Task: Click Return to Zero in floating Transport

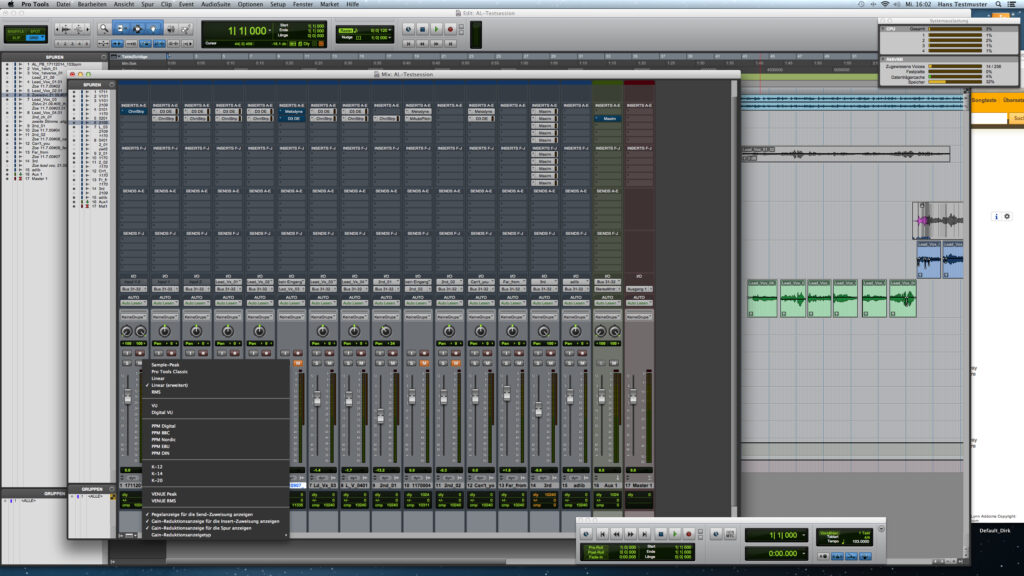Action: (x=602, y=534)
